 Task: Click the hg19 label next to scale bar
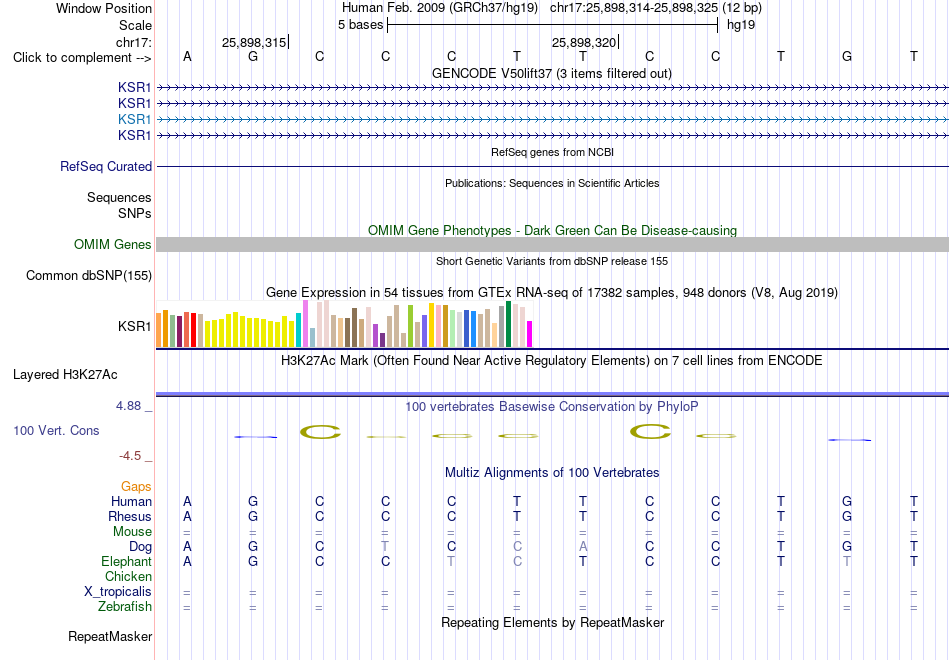pyautogui.click(x=741, y=25)
